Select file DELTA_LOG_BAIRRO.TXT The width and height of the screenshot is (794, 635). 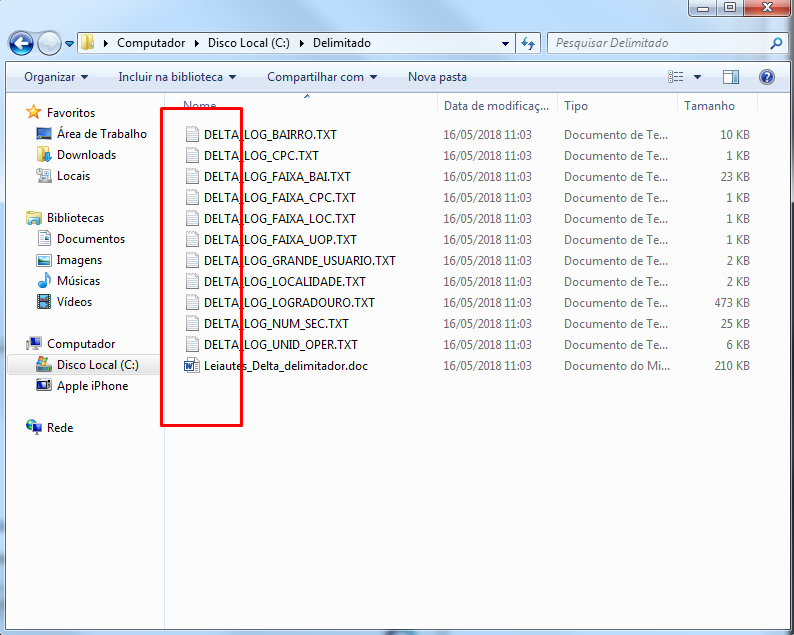(270, 135)
